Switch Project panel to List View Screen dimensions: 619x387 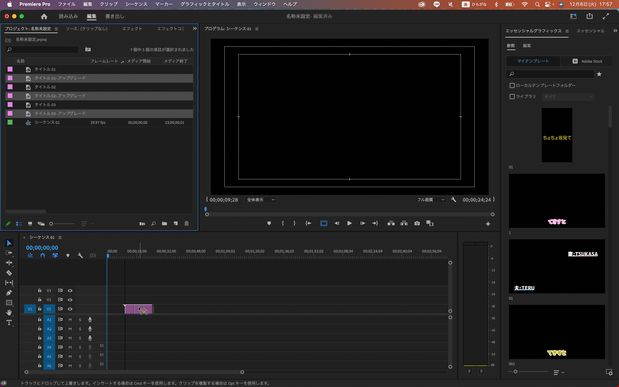point(19,224)
